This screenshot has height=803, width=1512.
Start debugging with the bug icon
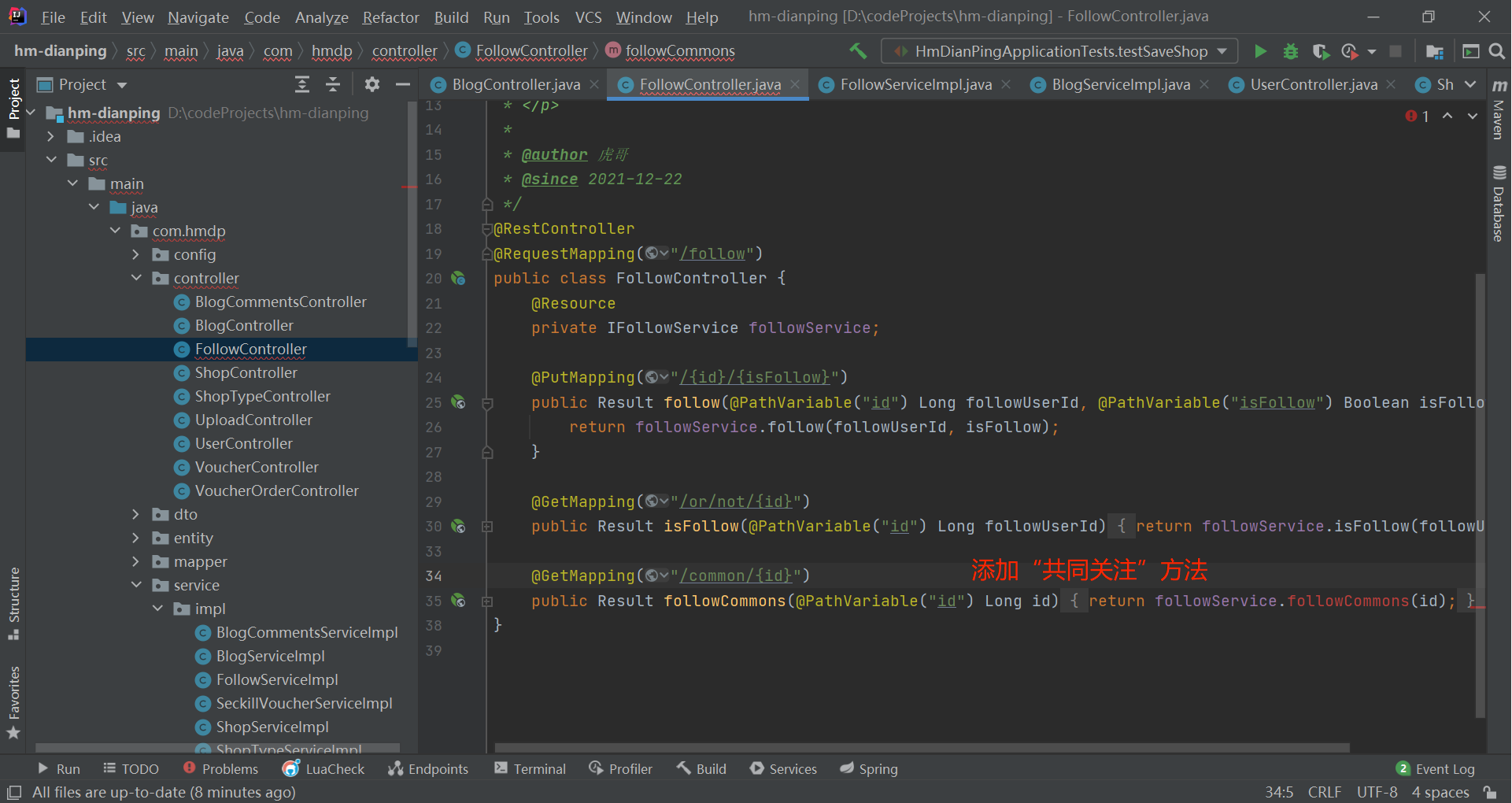pyautogui.click(x=1291, y=51)
